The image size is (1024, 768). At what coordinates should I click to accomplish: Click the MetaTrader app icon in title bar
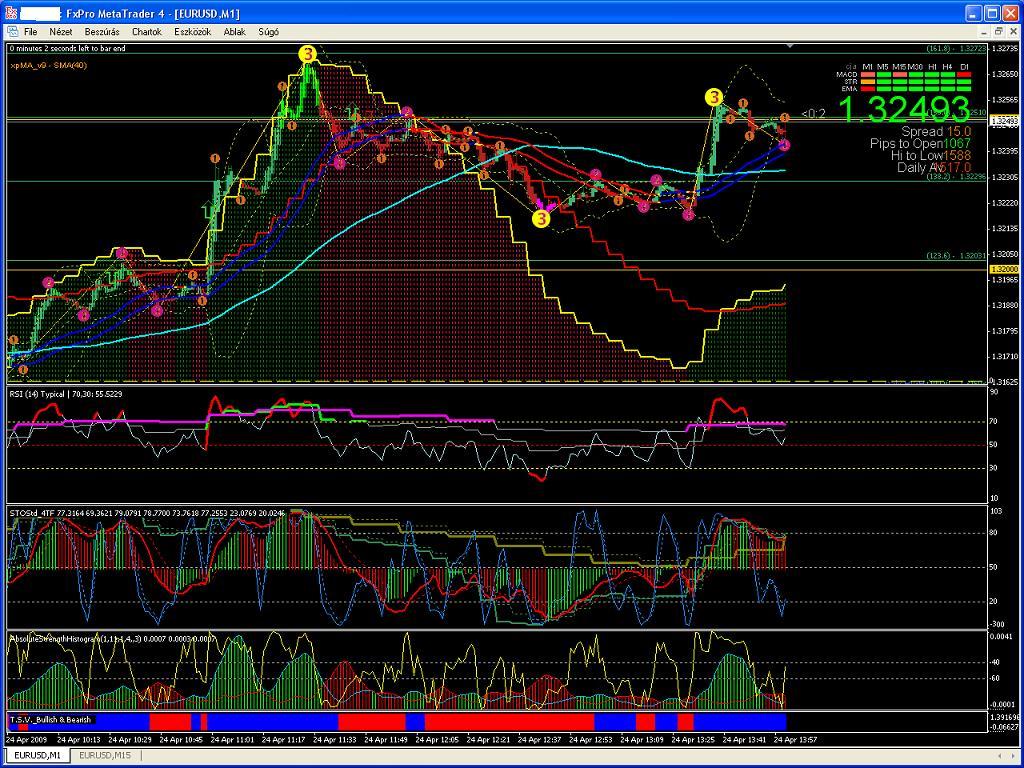coord(12,13)
